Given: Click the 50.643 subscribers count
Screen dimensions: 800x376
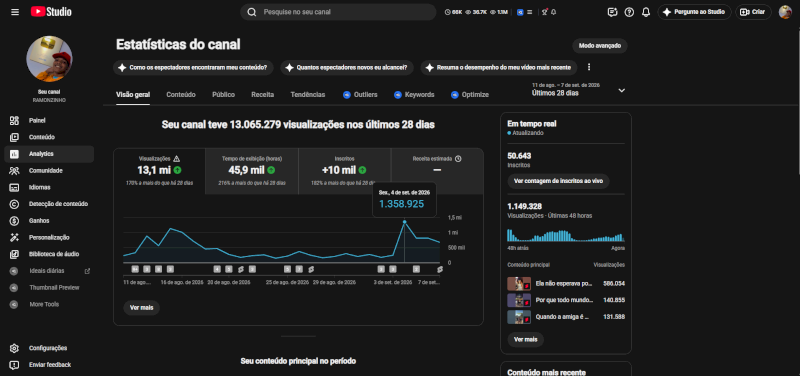Looking at the screenshot, I should 519,156.
